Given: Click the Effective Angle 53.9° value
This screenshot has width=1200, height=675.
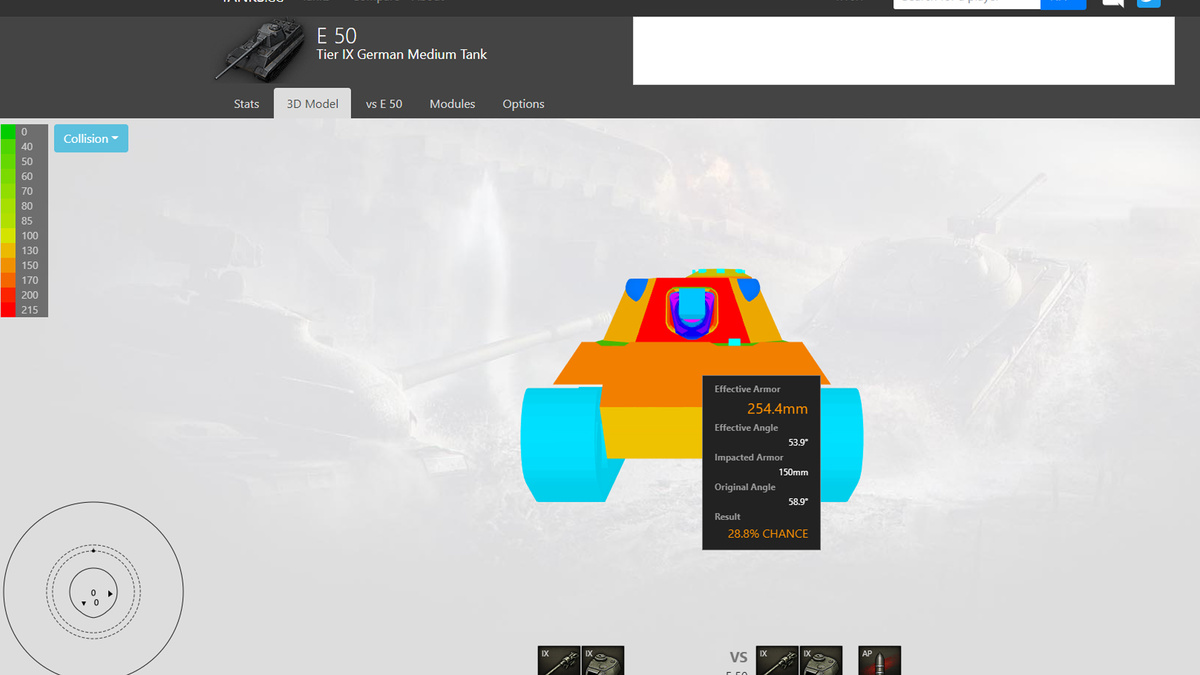Looking at the screenshot, I should click(798, 442).
